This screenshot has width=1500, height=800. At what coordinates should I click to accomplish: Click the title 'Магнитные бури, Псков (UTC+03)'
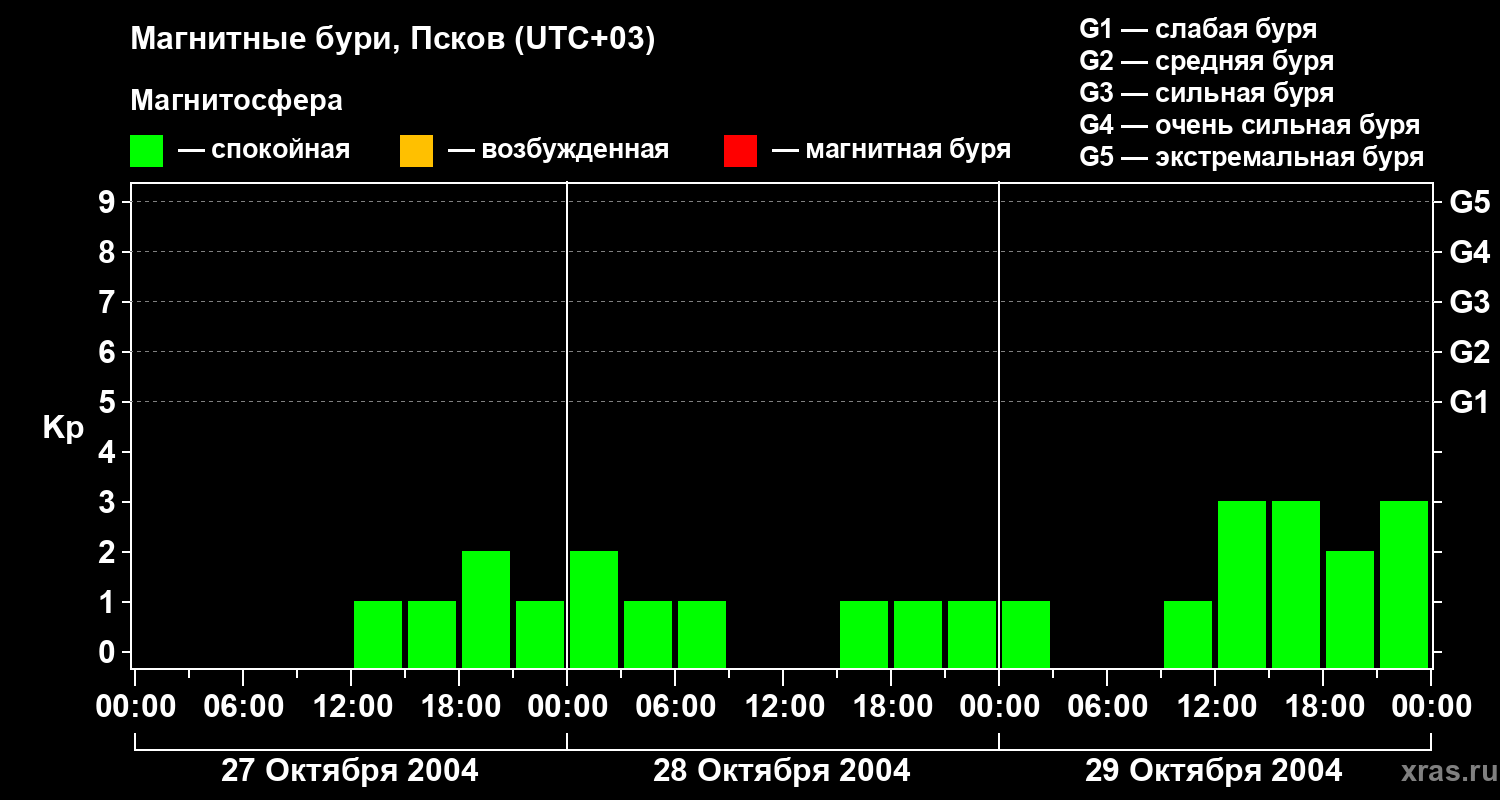(x=393, y=41)
